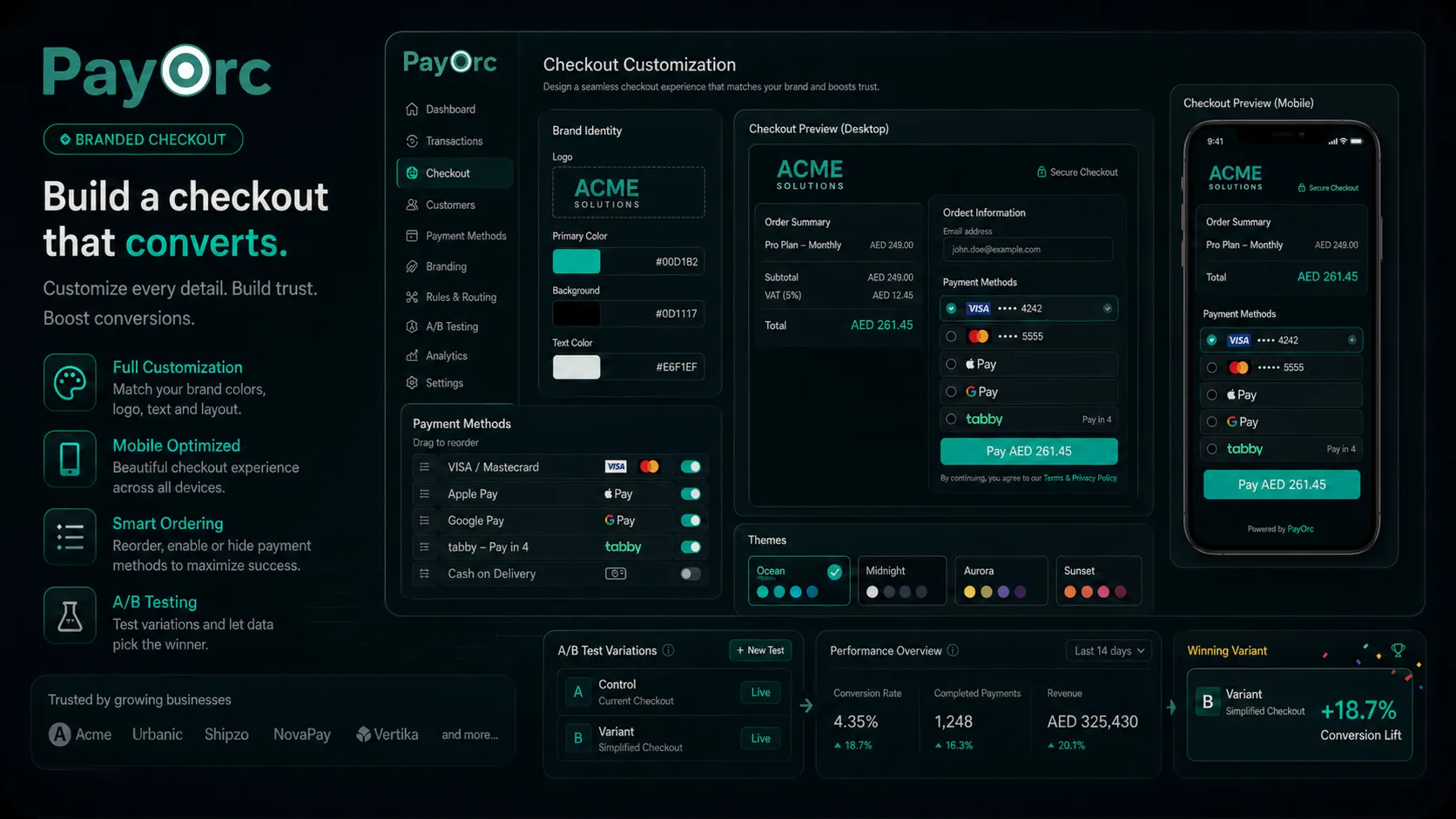Image resolution: width=1456 pixels, height=819 pixels.
Task: Click the Customers people icon in sidebar
Action: pyautogui.click(x=412, y=205)
